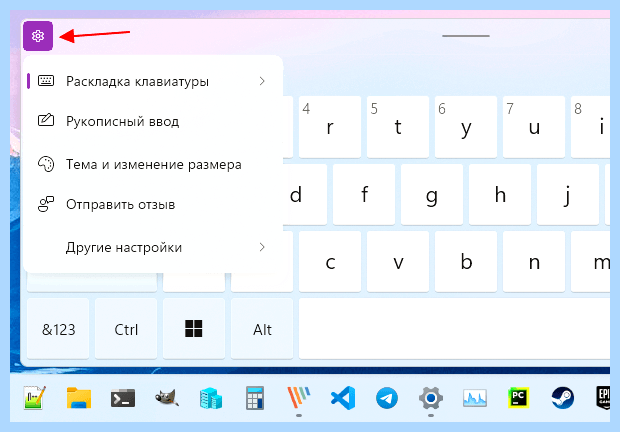
Task: Tap the c key on touch keyboard
Action: (x=330, y=262)
